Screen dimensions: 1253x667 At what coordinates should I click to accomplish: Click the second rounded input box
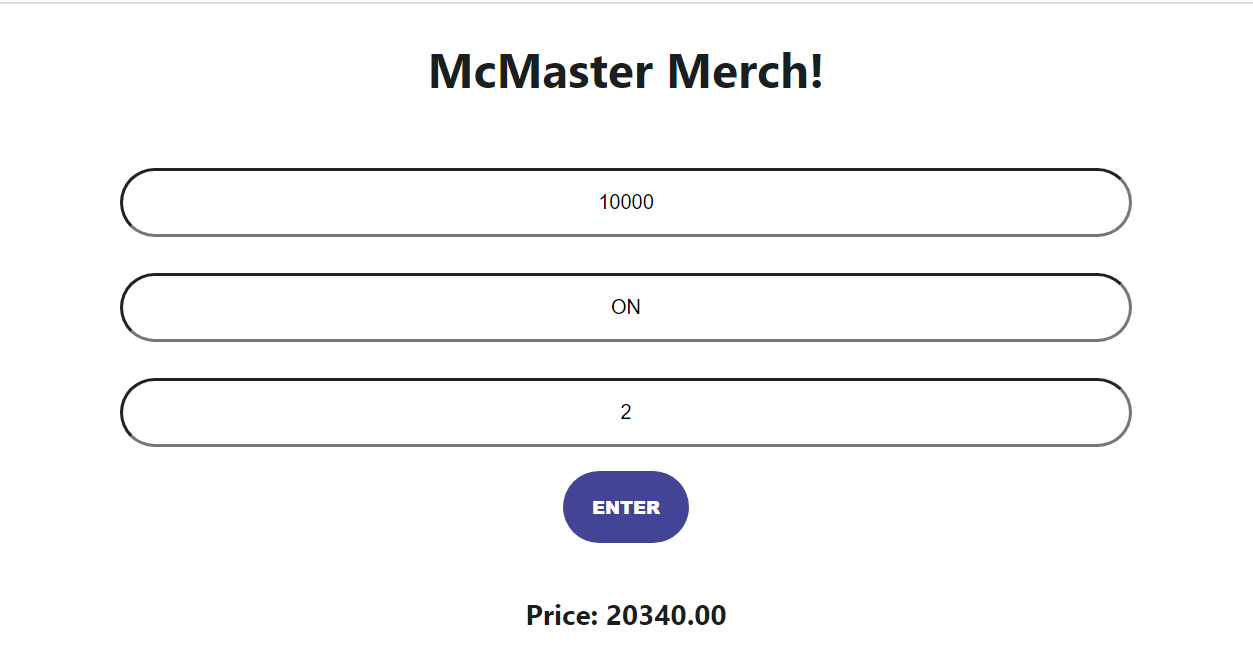tap(625, 307)
